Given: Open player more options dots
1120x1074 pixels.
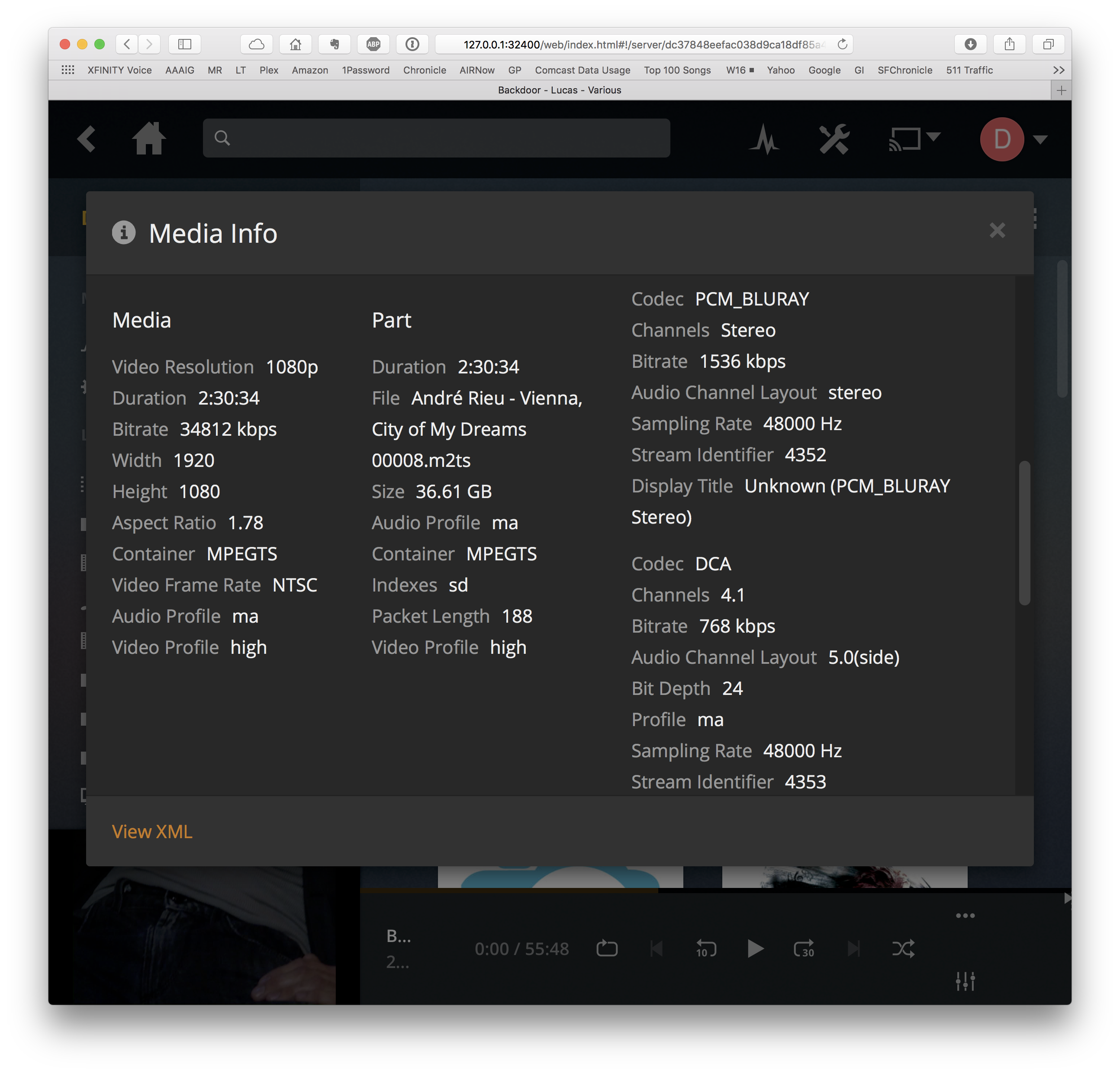Looking at the screenshot, I should click(965, 915).
